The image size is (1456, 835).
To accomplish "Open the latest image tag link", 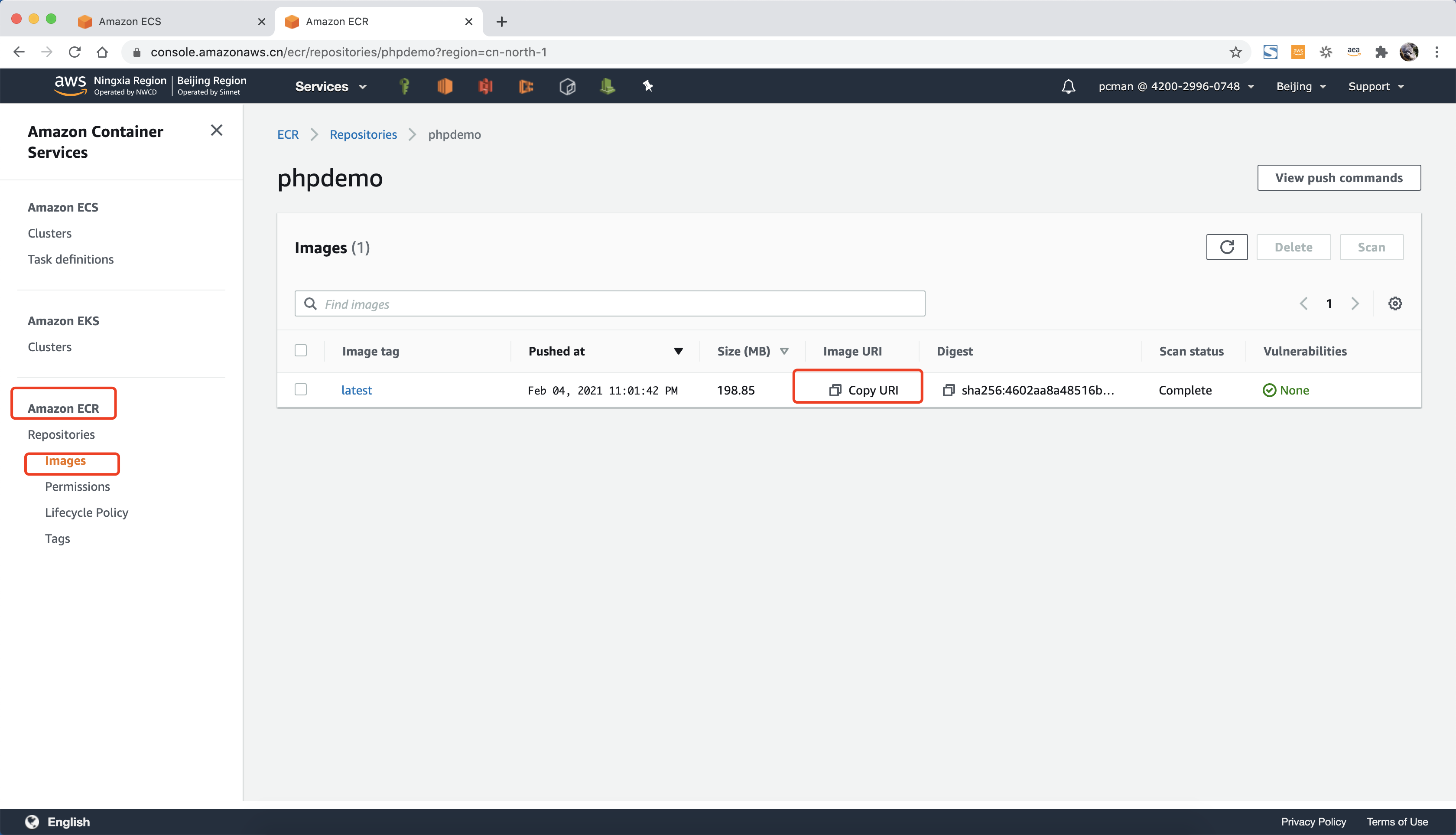I will [357, 390].
